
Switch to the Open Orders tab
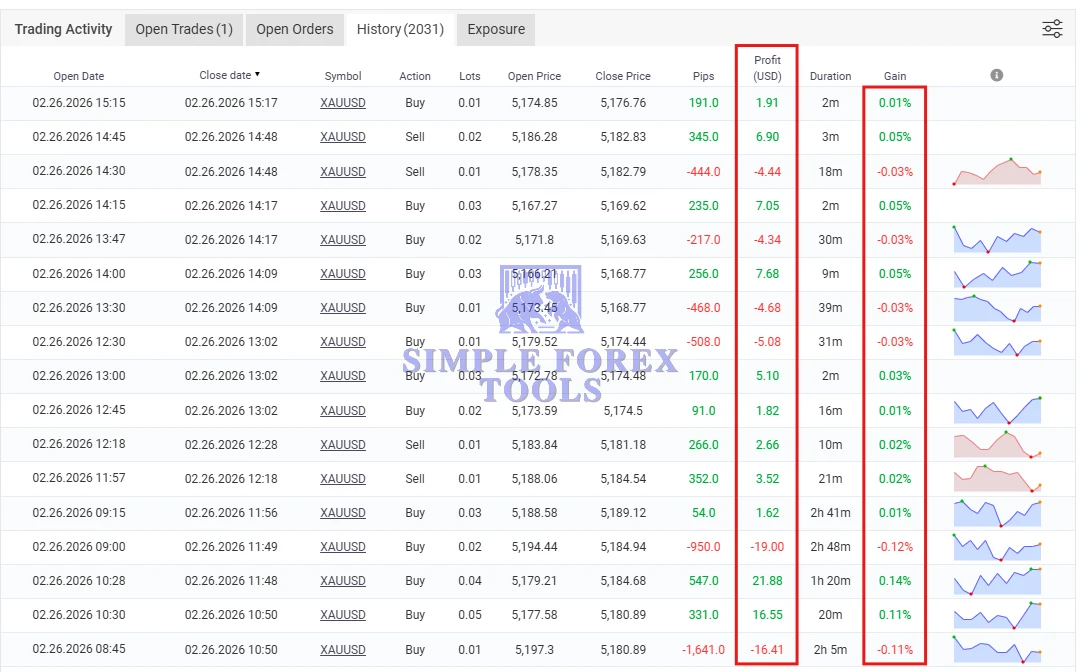(294, 30)
